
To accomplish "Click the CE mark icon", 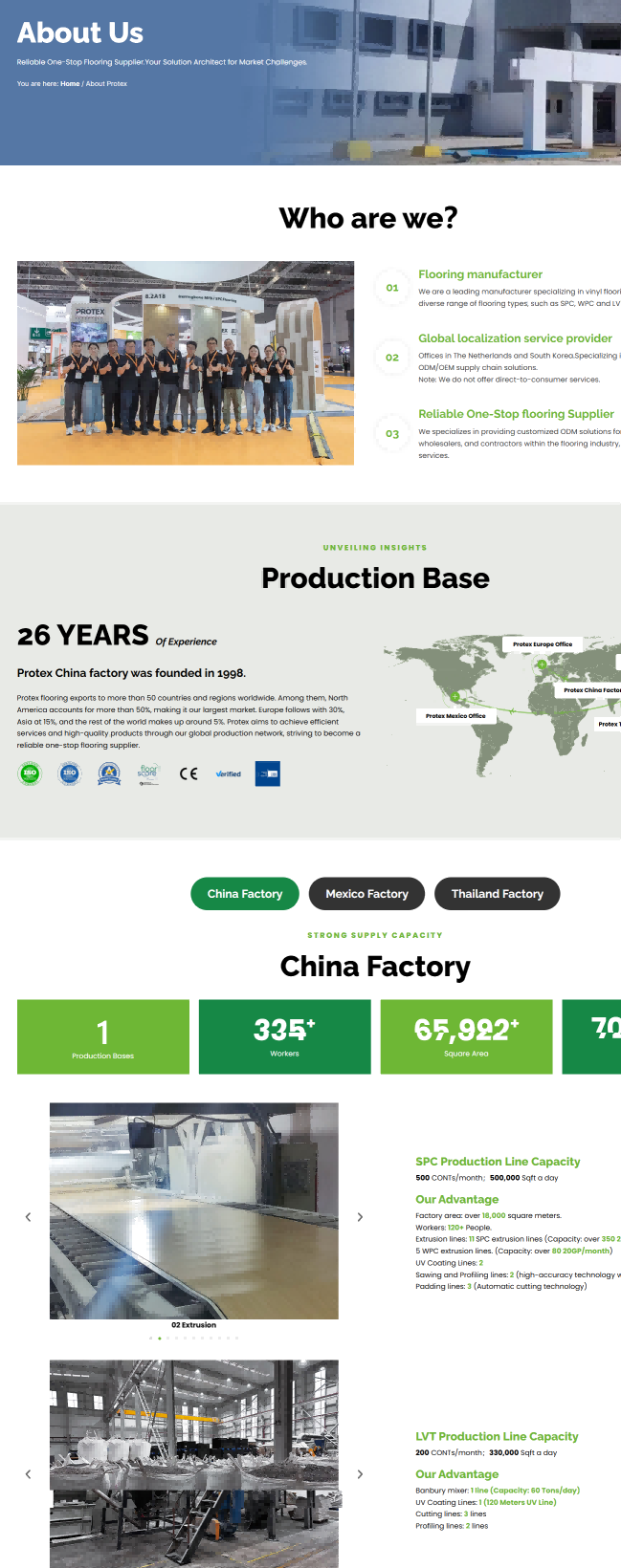I will 189,773.
